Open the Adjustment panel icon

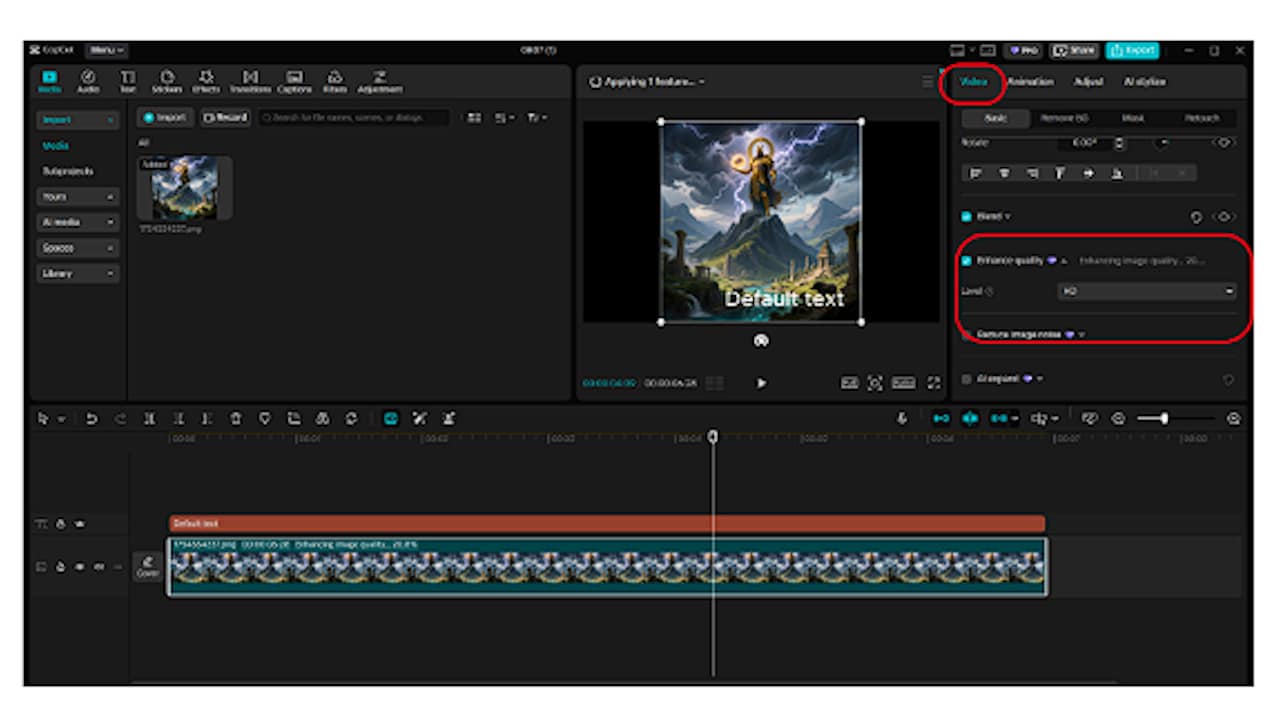[x=380, y=81]
